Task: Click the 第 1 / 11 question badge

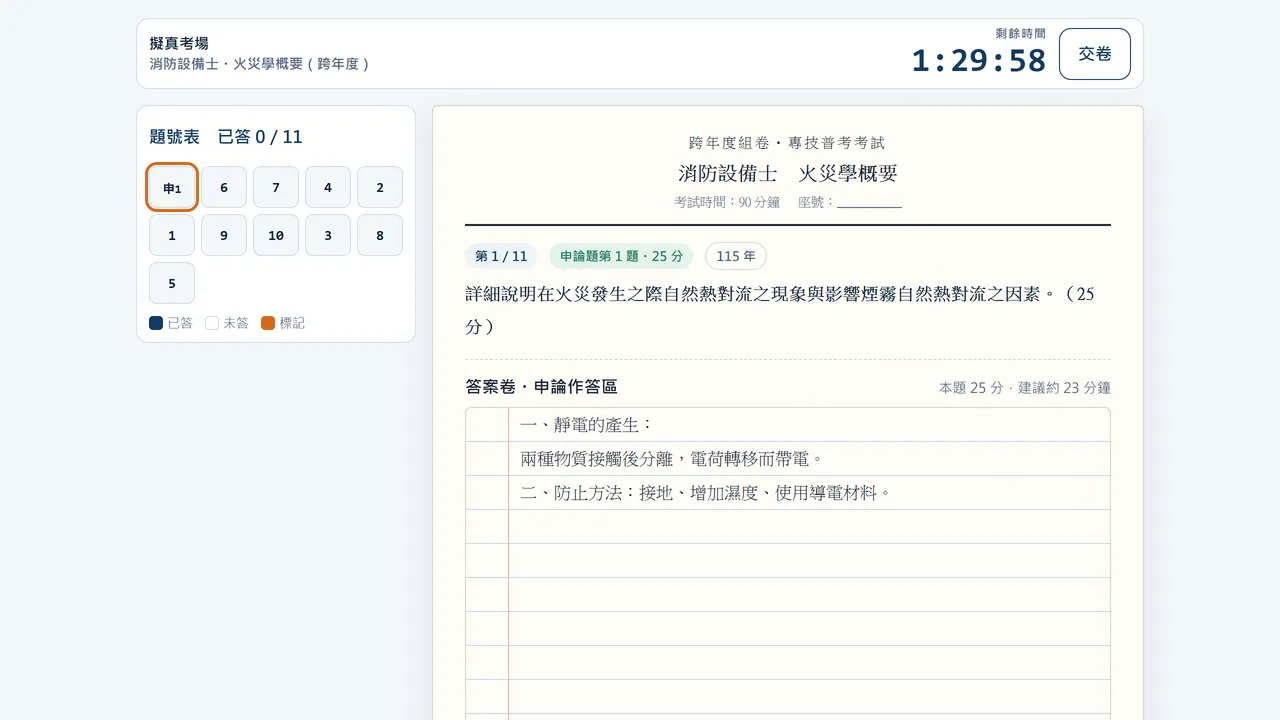Action: (x=501, y=256)
